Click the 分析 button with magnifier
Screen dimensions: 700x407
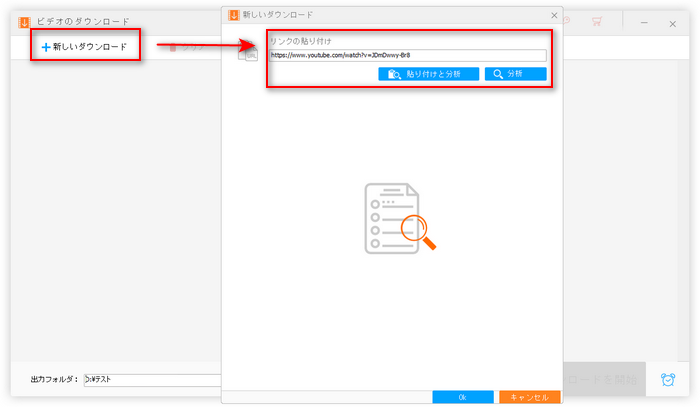[x=515, y=74]
